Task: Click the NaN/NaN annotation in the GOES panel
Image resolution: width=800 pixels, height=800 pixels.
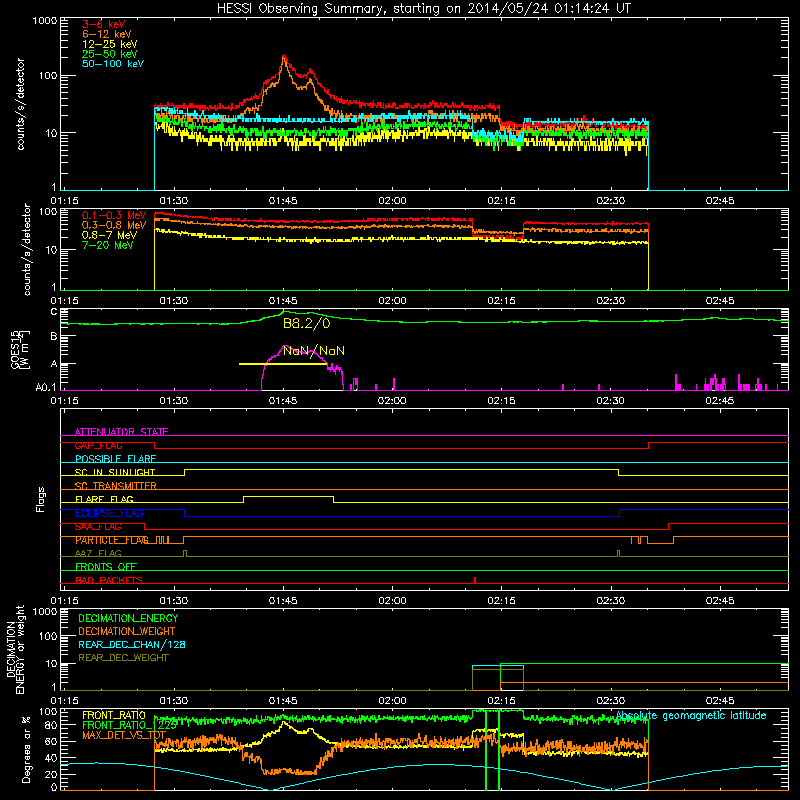Action: pos(314,351)
